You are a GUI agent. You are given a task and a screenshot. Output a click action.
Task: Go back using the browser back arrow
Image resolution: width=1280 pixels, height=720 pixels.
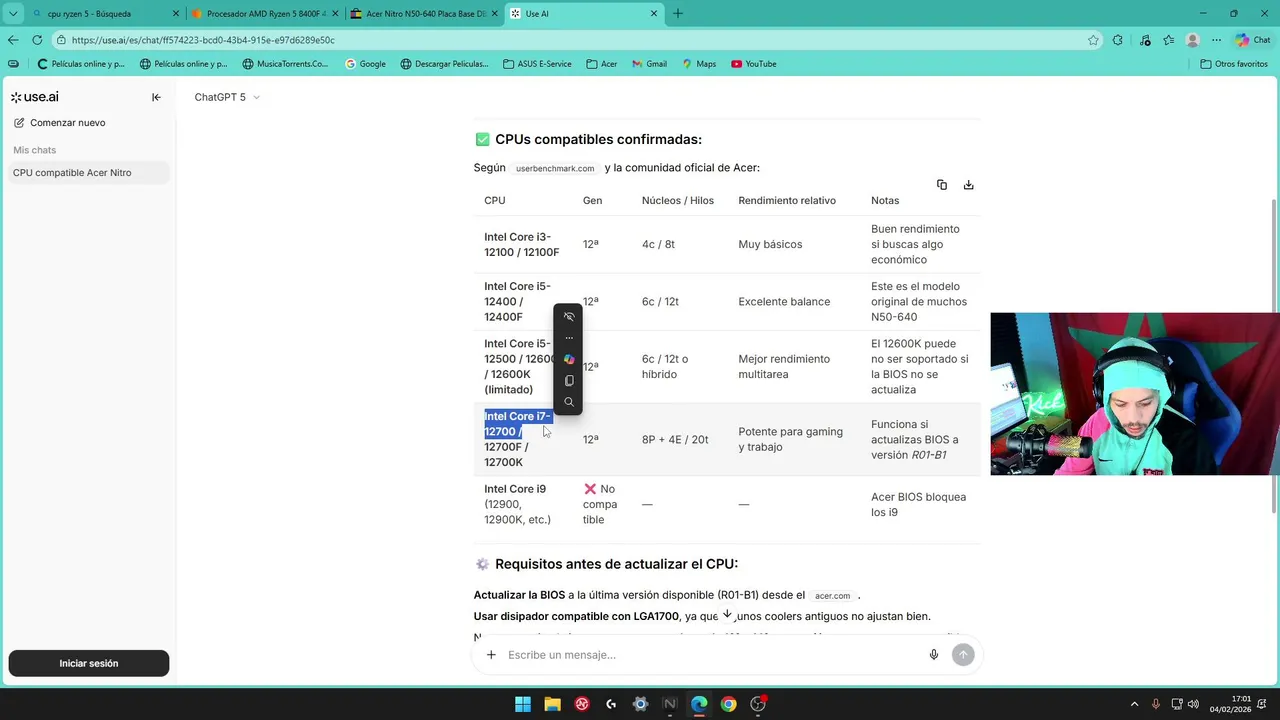coord(12,40)
